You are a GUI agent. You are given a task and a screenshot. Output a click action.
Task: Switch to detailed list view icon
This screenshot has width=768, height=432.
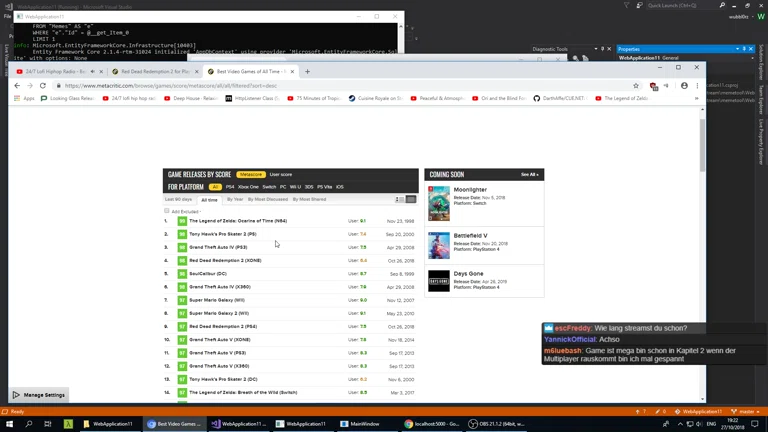[411, 199]
